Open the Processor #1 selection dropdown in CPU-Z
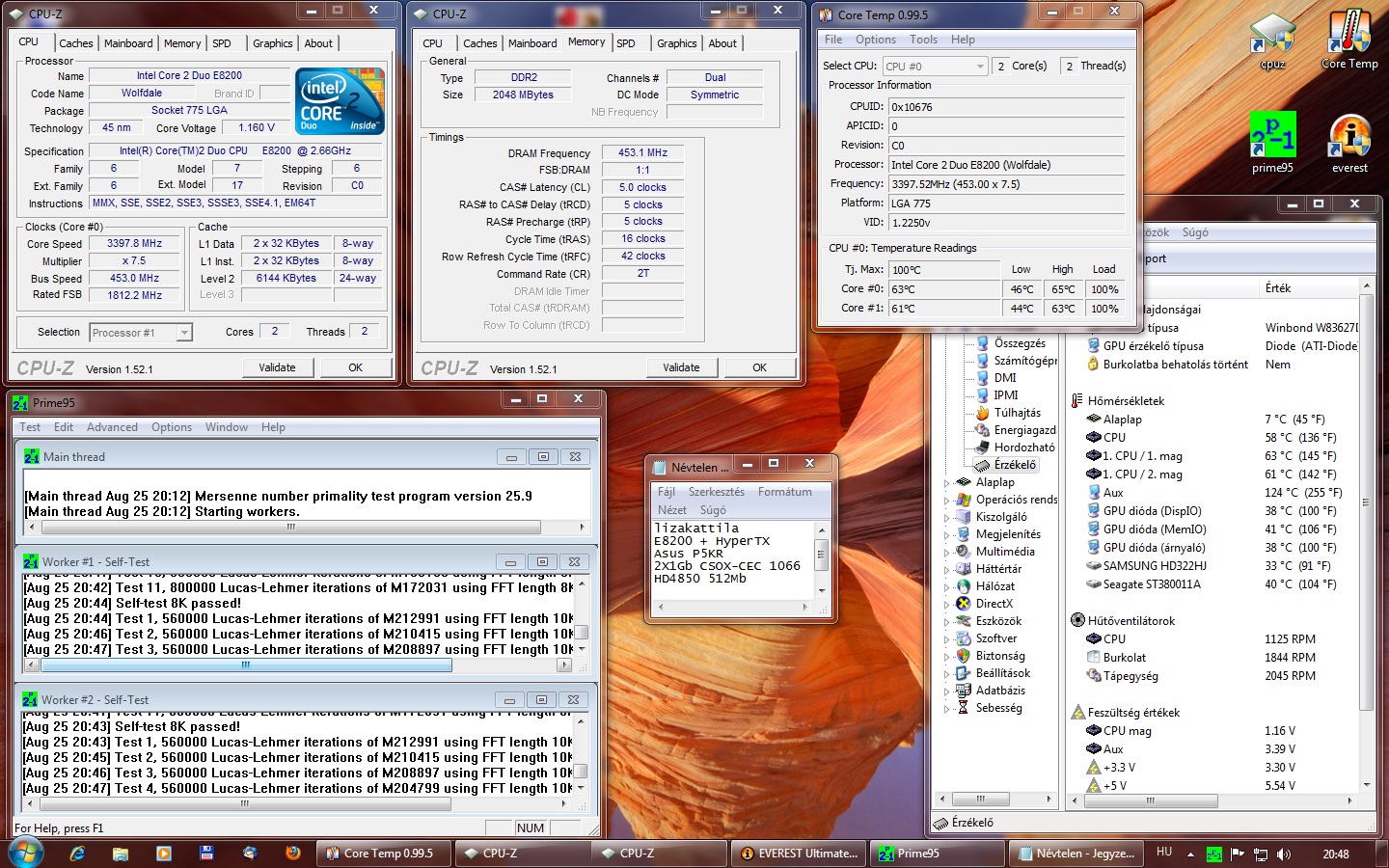The width and height of the screenshot is (1389, 868). tap(141, 333)
